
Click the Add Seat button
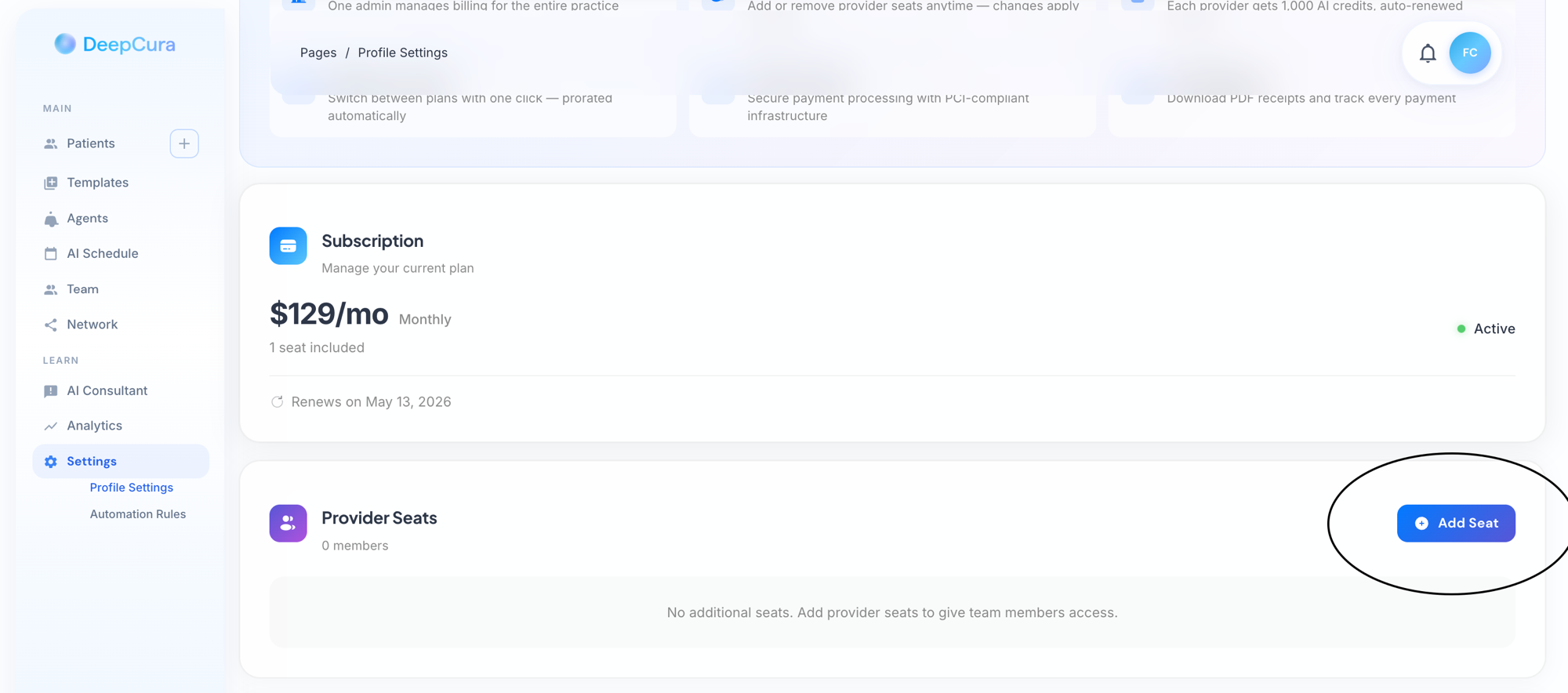click(1456, 523)
